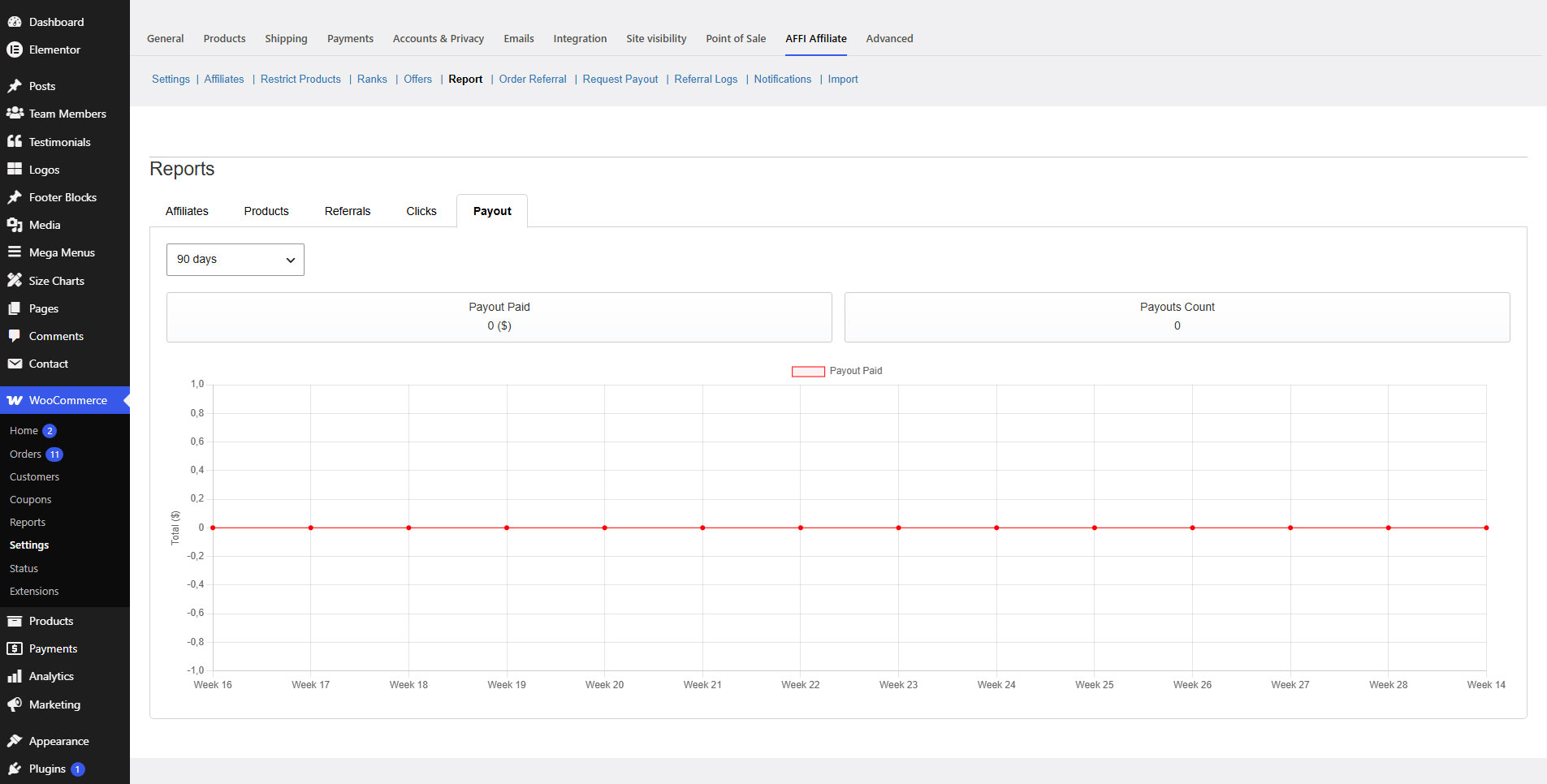Open WooCommerce Coupons submenu item
1547x784 pixels.
point(30,500)
